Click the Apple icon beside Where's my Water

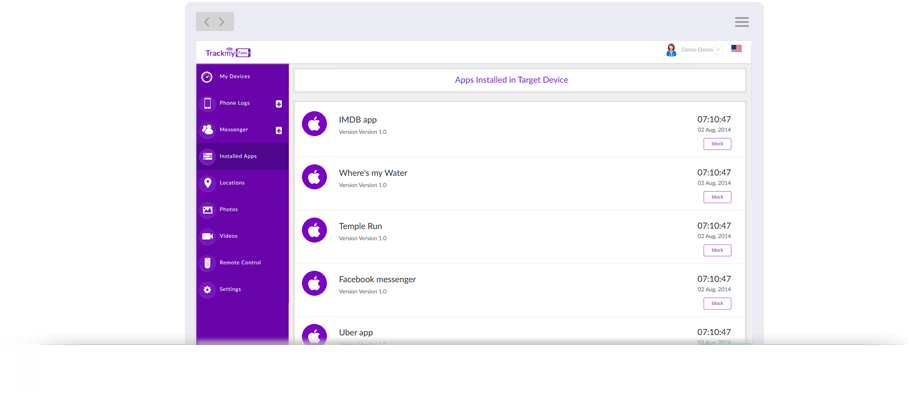tap(314, 177)
